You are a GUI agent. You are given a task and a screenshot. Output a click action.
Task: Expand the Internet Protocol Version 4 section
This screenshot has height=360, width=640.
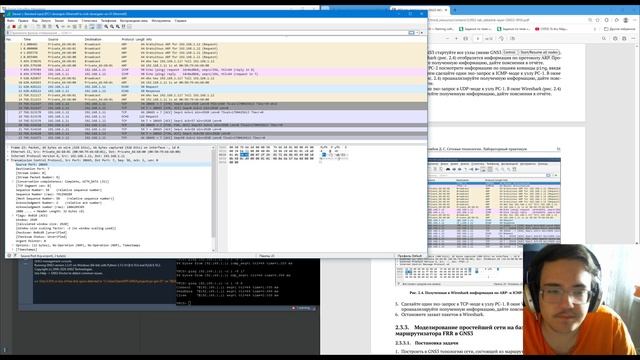click(8, 156)
